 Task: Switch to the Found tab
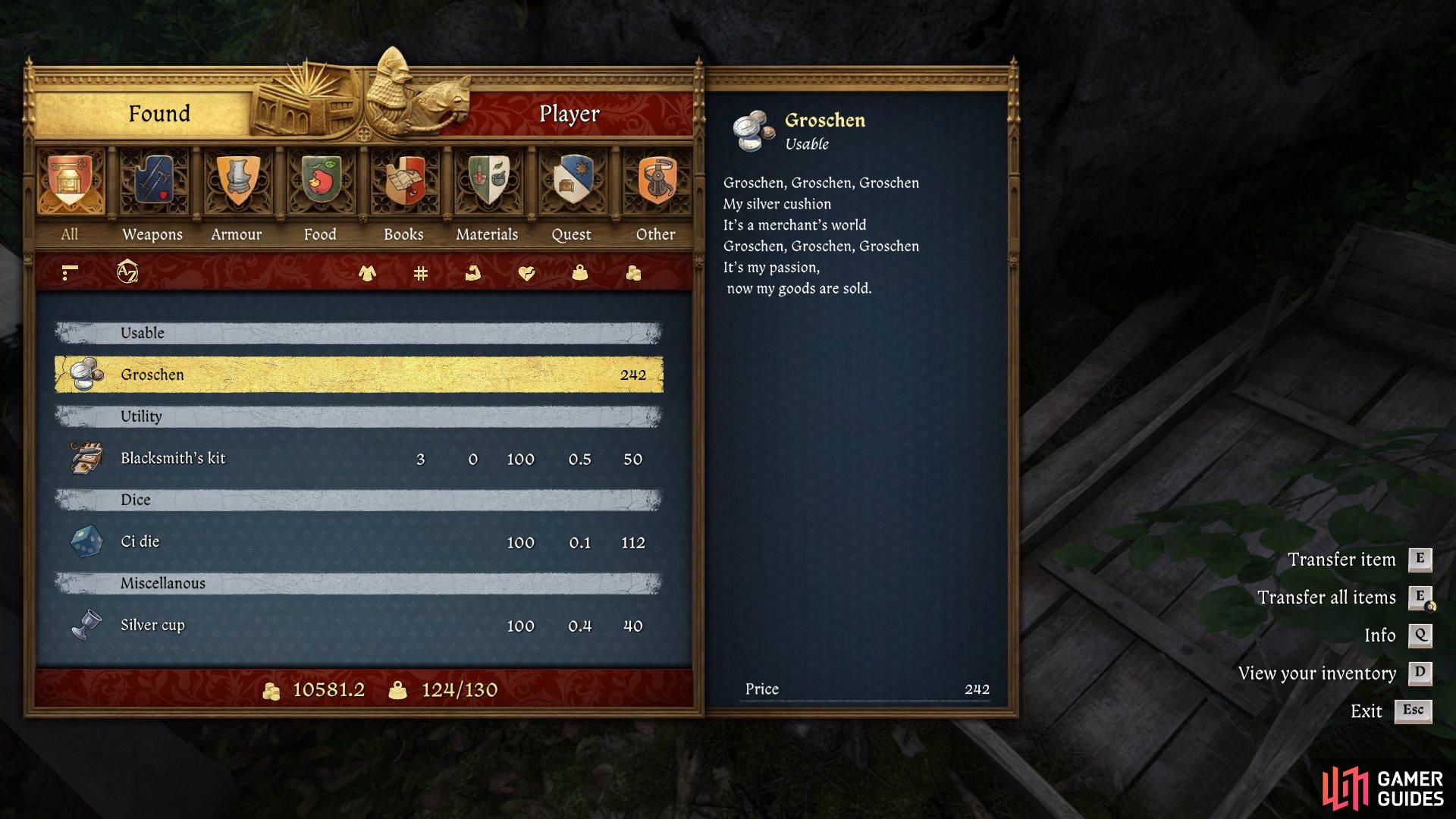[x=159, y=114]
